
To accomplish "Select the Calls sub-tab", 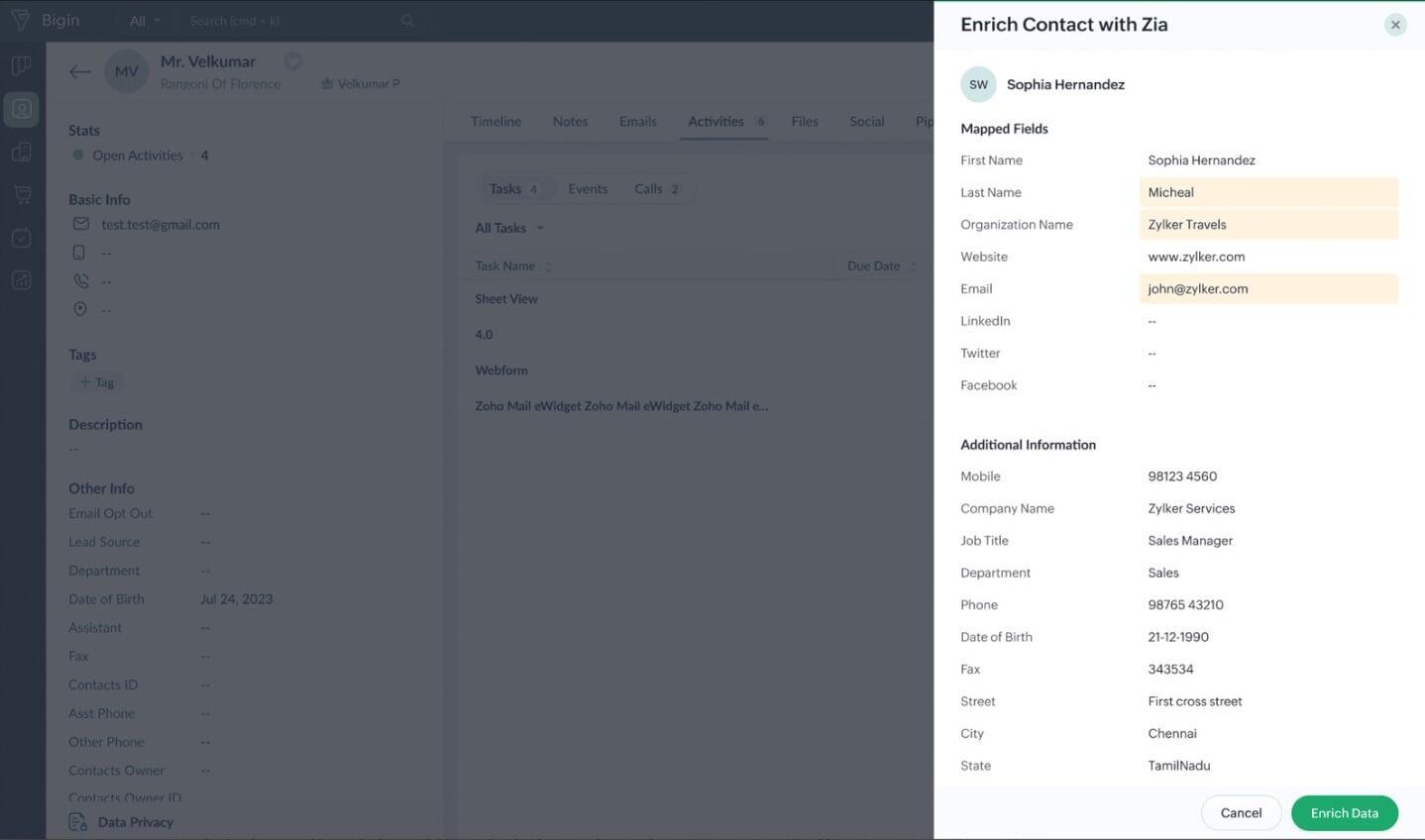I will tap(656, 188).
